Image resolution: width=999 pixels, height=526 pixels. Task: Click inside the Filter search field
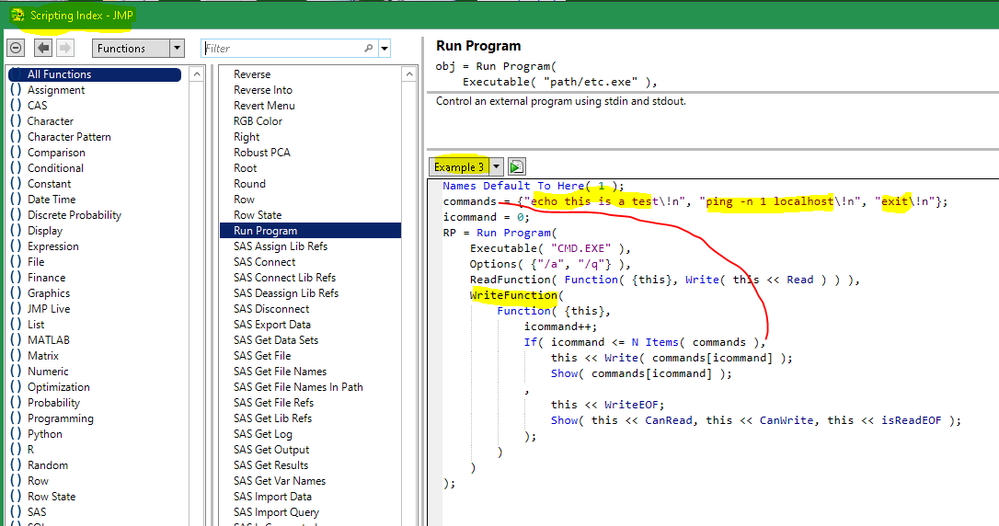(280, 48)
